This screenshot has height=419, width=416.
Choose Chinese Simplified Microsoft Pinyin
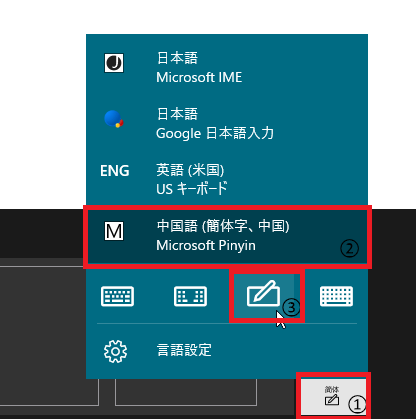click(x=227, y=236)
